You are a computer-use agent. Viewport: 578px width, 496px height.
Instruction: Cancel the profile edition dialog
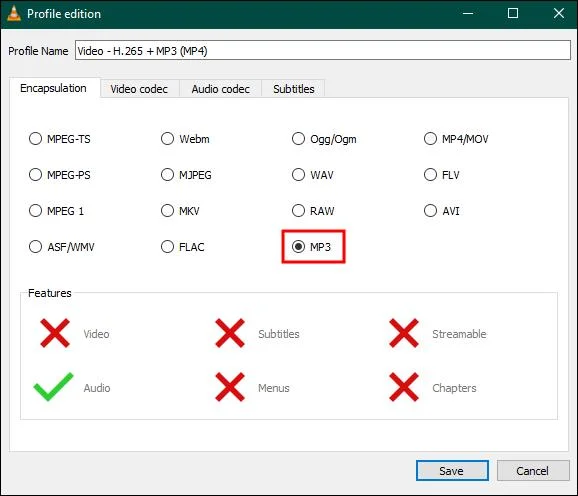coord(533,471)
